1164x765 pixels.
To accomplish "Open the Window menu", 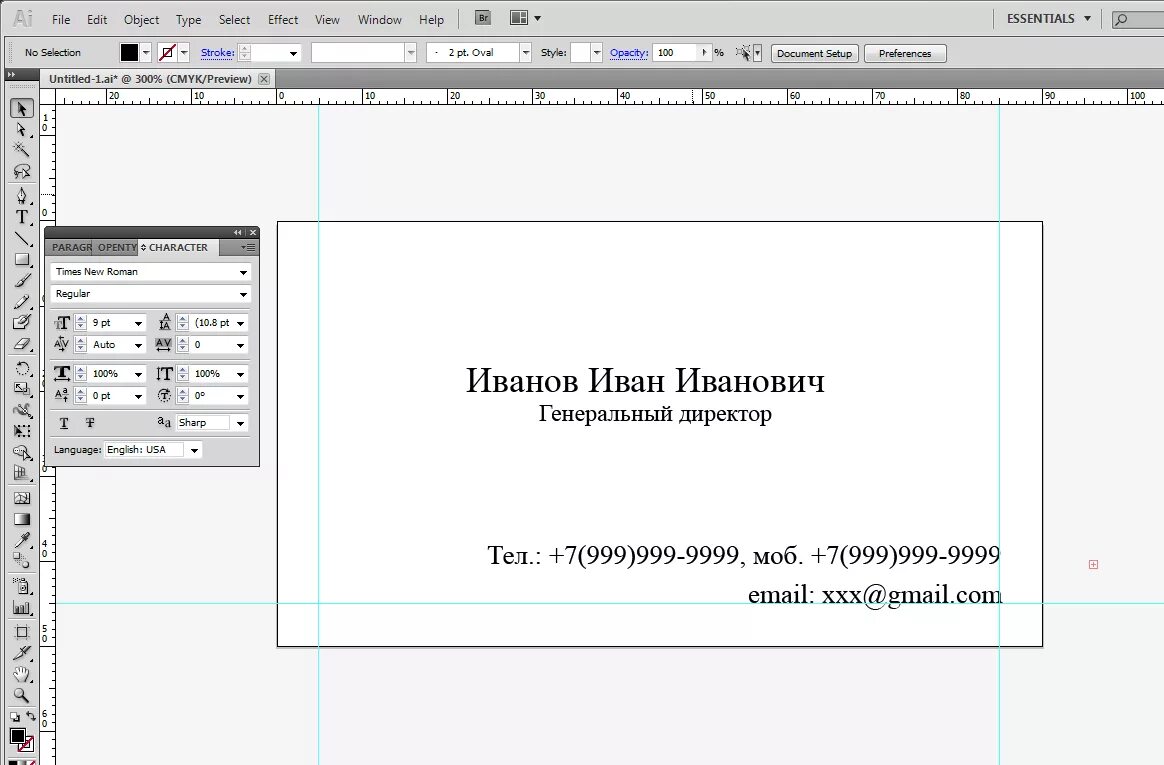I will click(379, 20).
